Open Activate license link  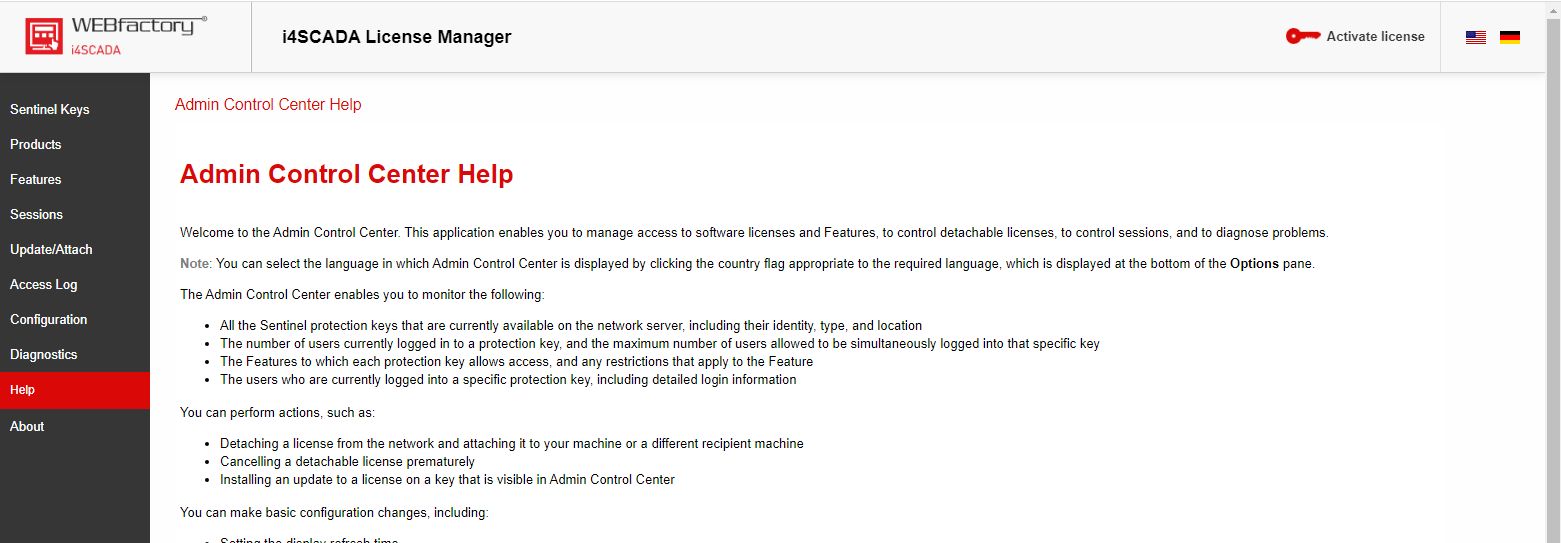1375,36
